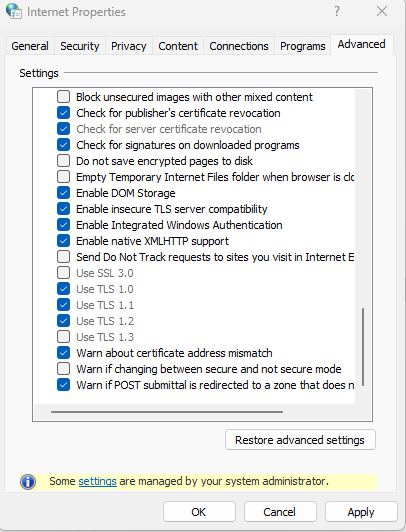Click the horizontal scrollbar in settings list
The height and width of the screenshot is (532, 406).
click(x=167, y=412)
